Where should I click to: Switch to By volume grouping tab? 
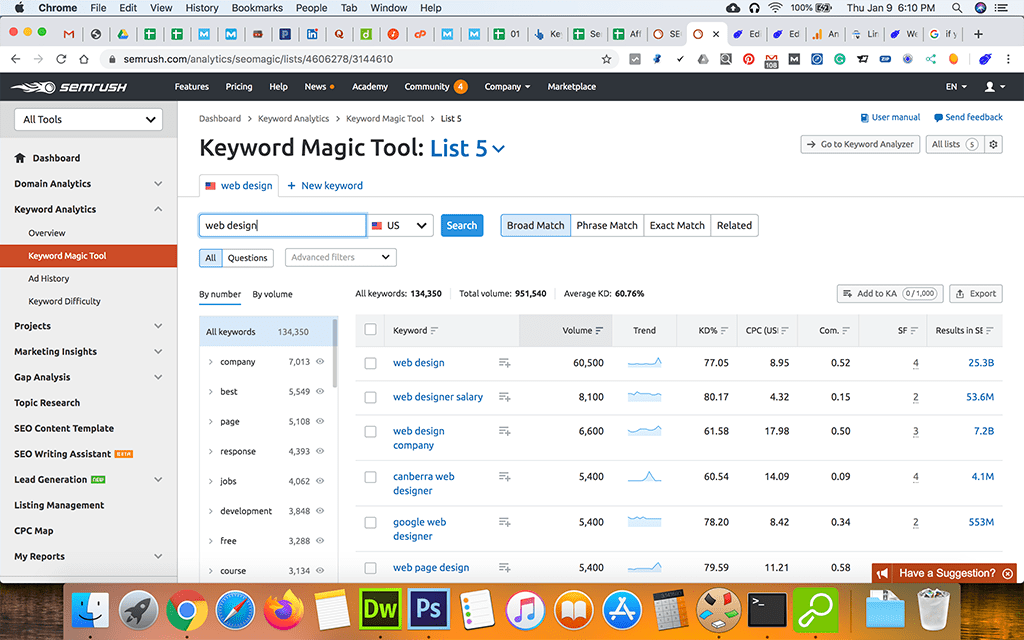point(272,295)
